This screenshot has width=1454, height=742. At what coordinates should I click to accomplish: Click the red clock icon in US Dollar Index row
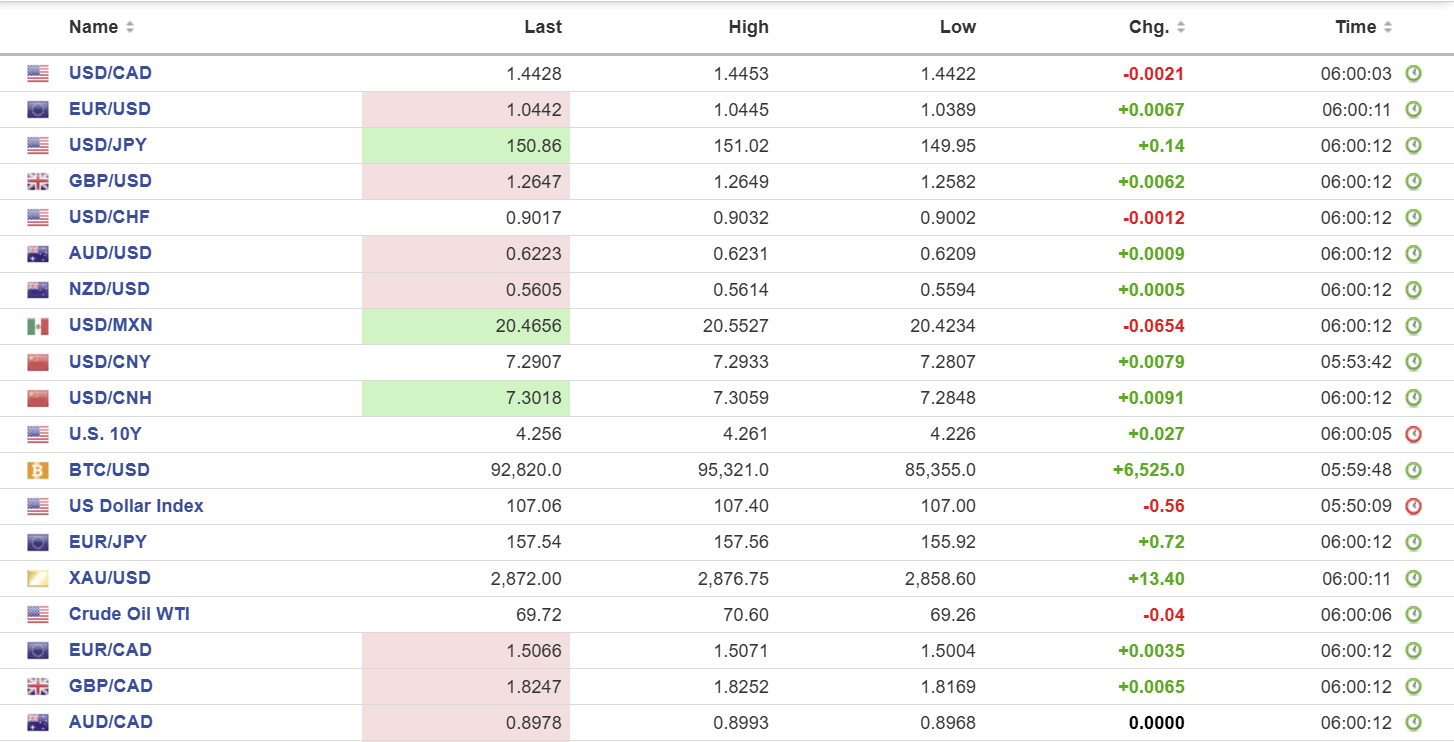coord(1413,506)
